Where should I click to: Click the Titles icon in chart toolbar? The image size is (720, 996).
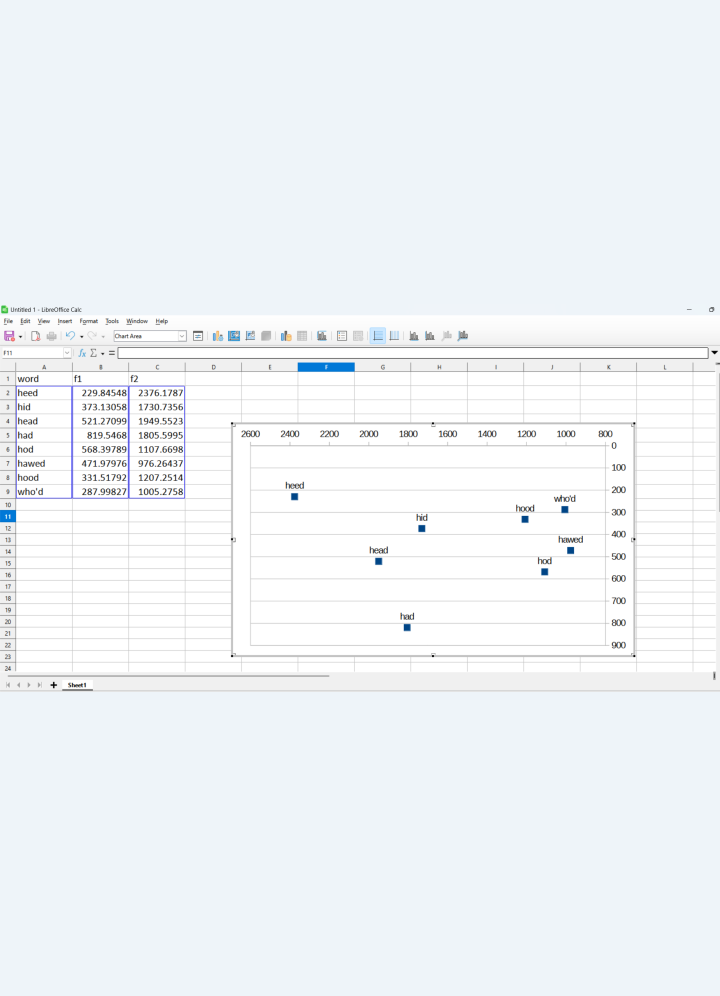322,336
